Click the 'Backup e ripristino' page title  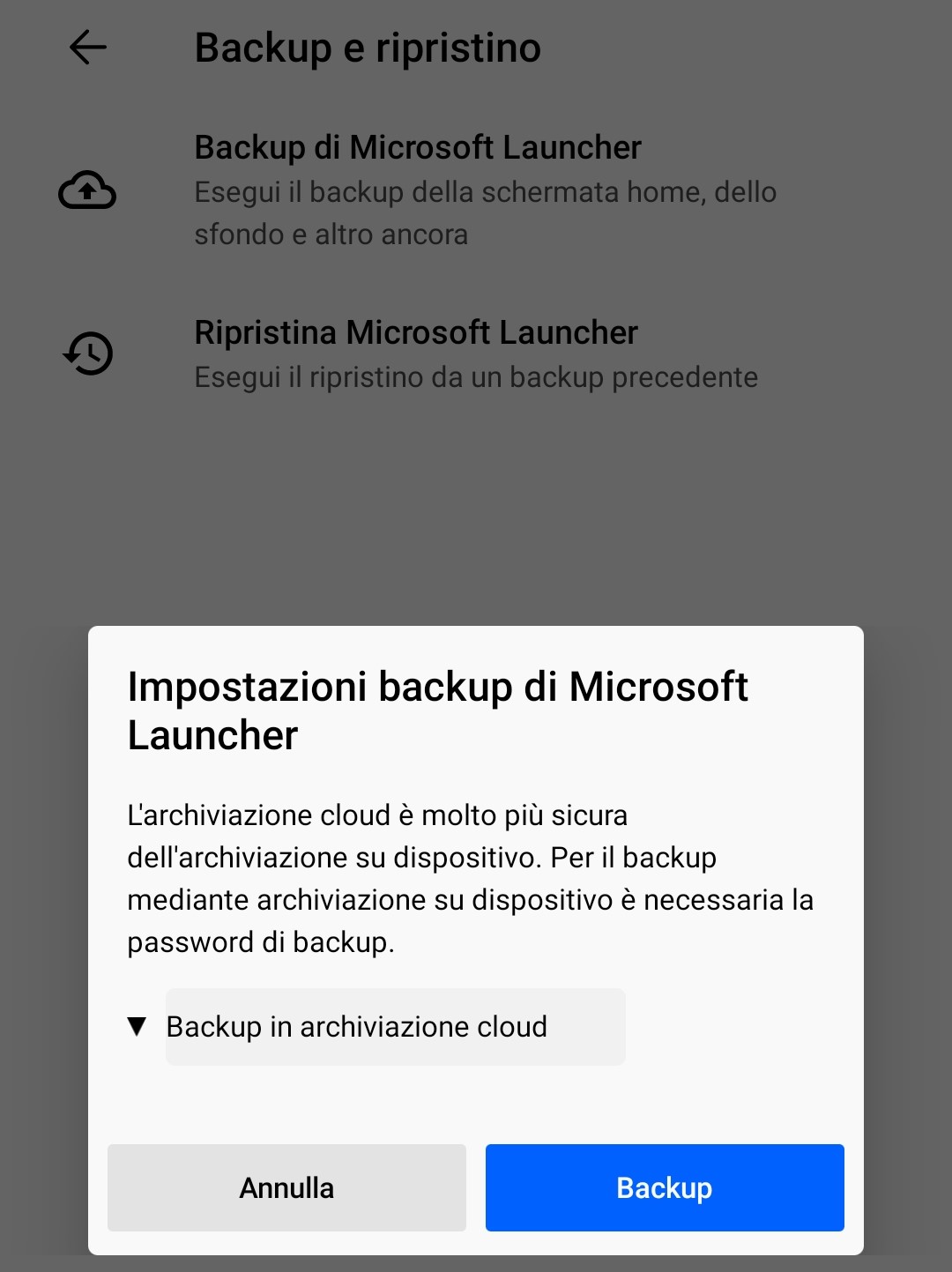(x=368, y=48)
